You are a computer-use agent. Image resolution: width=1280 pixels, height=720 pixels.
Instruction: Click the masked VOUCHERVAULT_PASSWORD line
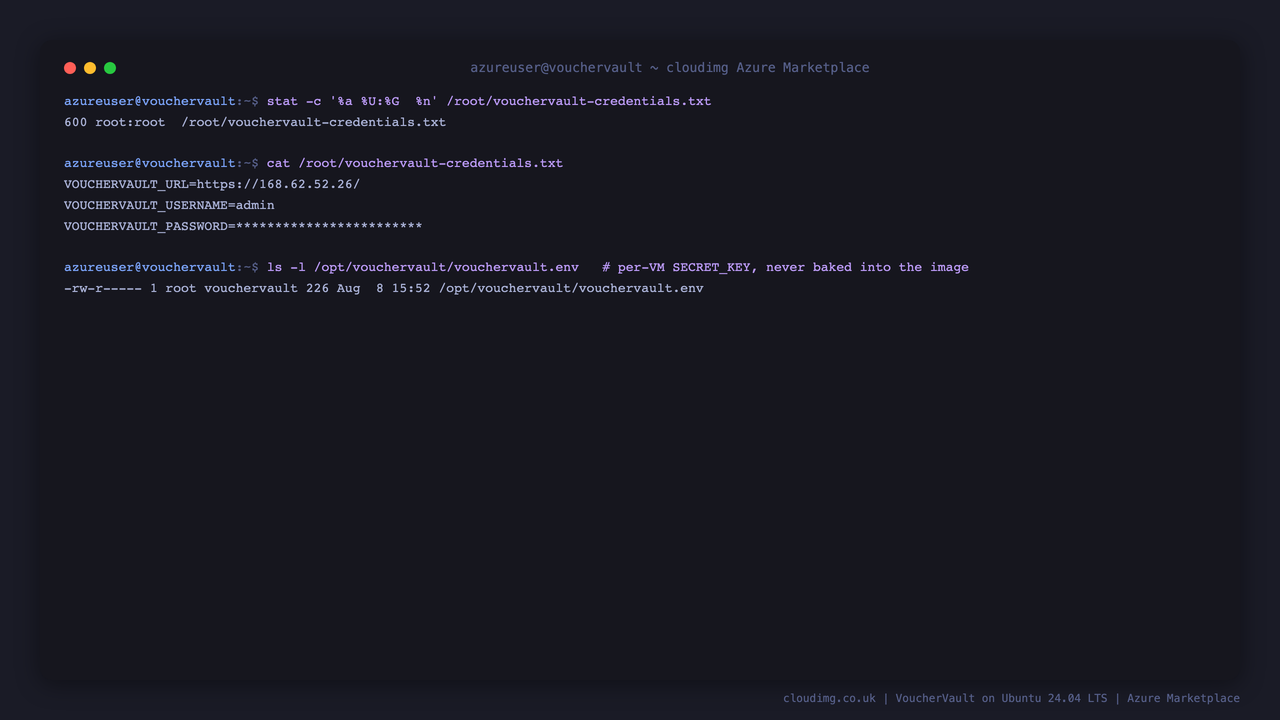point(243,226)
